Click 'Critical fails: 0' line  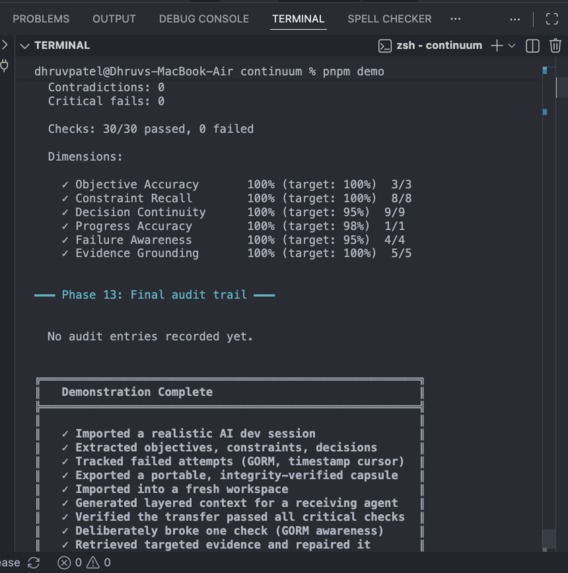click(106, 101)
